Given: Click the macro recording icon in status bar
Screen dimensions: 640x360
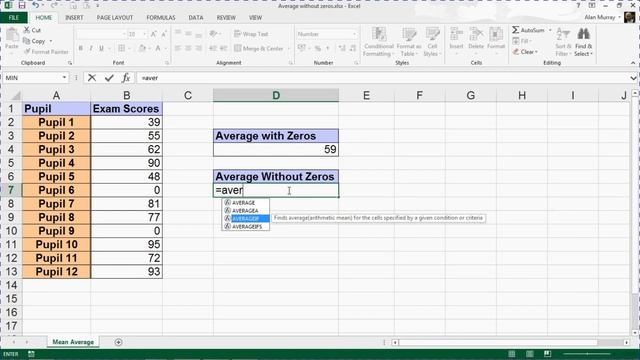Looking at the screenshot, I should [x=31, y=354].
